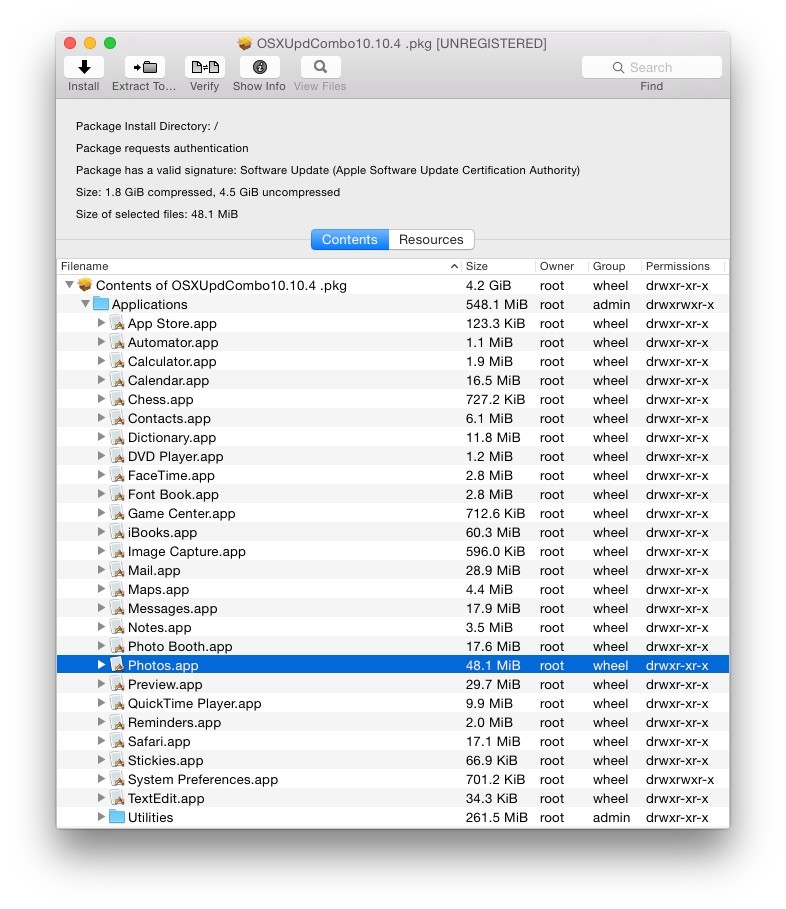786x909 pixels.
Task: Expand Calendar.app disclosure triangle
Action: click(101, 380)
